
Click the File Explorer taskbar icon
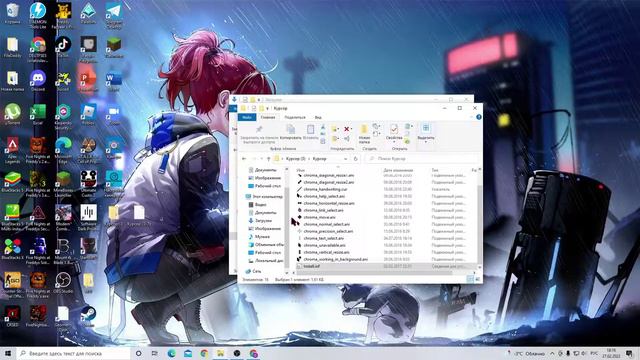point(220,353)
